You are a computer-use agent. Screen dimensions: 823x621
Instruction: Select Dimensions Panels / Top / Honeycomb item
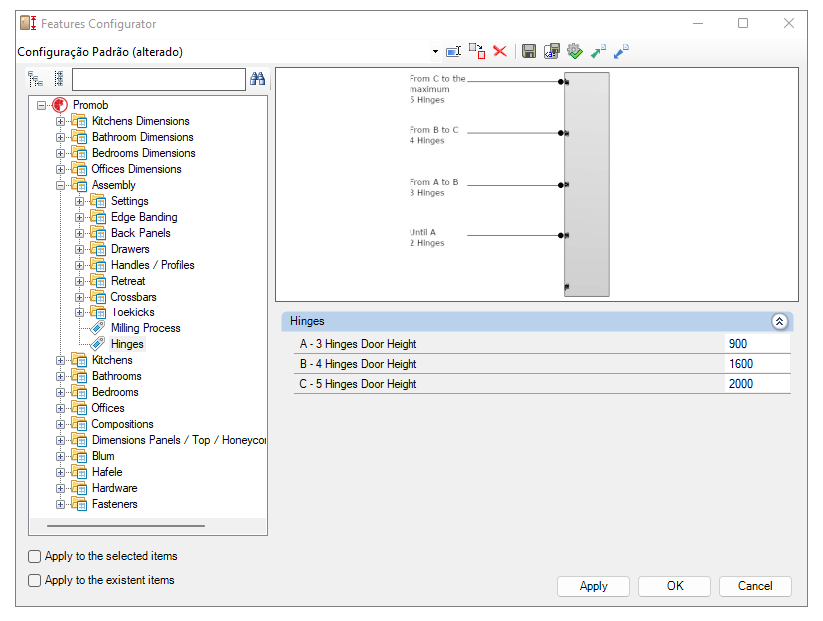[178, 440]
